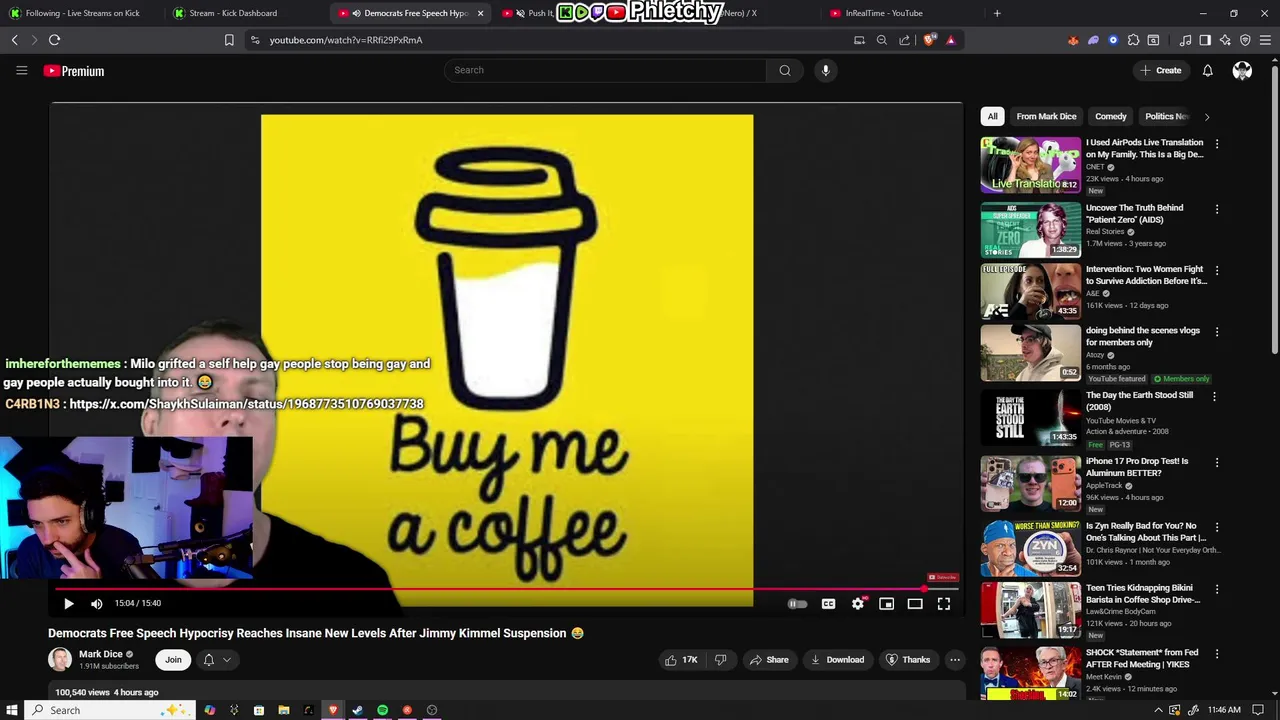The image size is (1280, 720).
Task: Click the Download button
Action: [837, 660]
